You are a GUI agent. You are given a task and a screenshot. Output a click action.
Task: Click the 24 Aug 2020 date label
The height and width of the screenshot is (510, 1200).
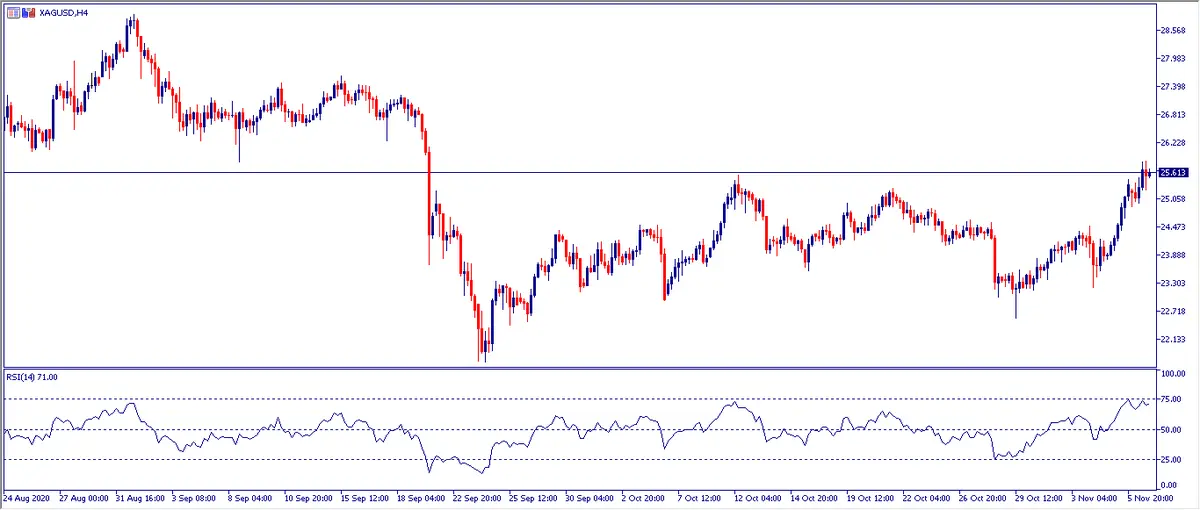(x=27, y=497)
